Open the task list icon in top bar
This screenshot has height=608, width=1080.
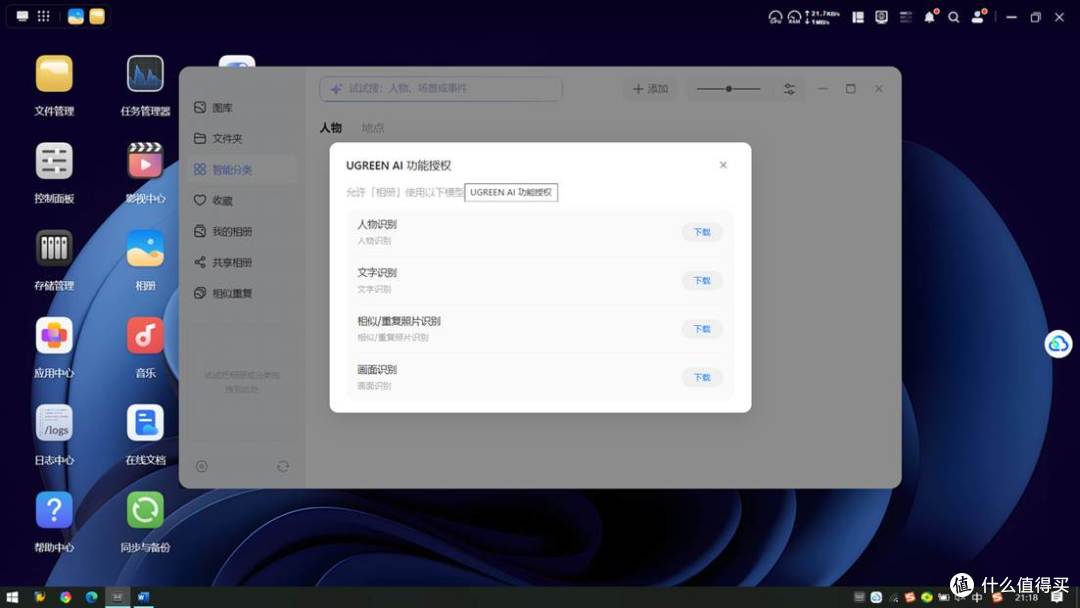(906, 17)
